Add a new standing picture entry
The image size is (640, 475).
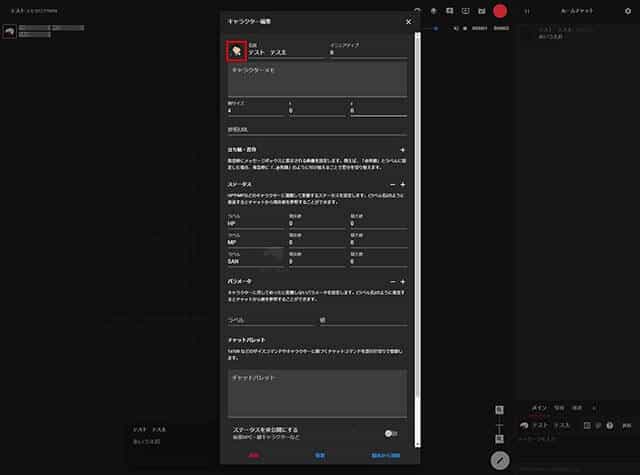point(403,149)
